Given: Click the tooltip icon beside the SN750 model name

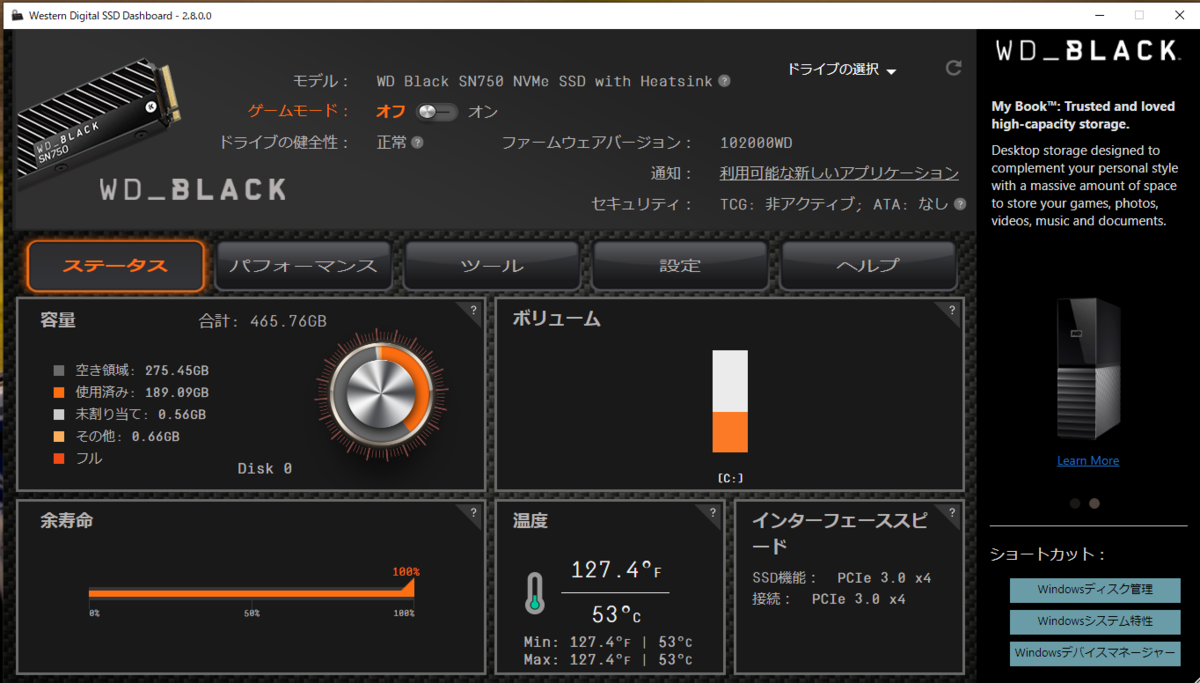Looking at the screenshot, I should [x=723, y=81].
